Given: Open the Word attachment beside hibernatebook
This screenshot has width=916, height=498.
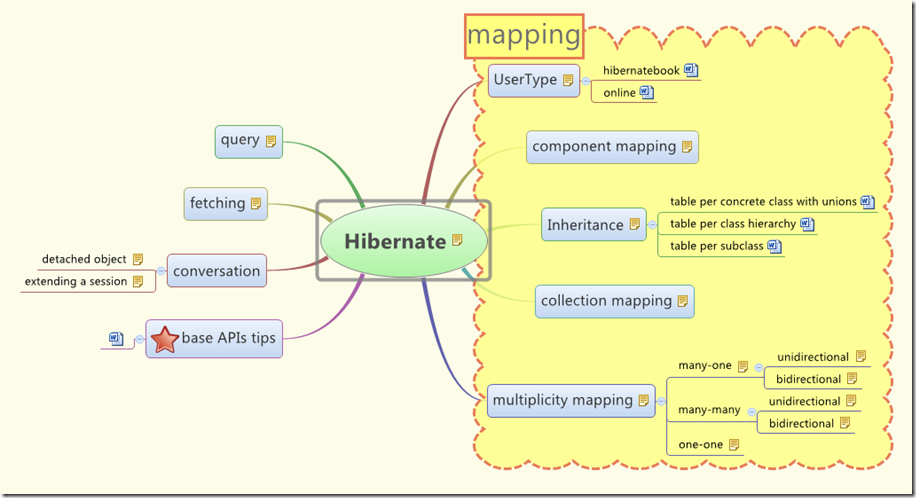Looking at the screenshot, I should tap(691, 70).
